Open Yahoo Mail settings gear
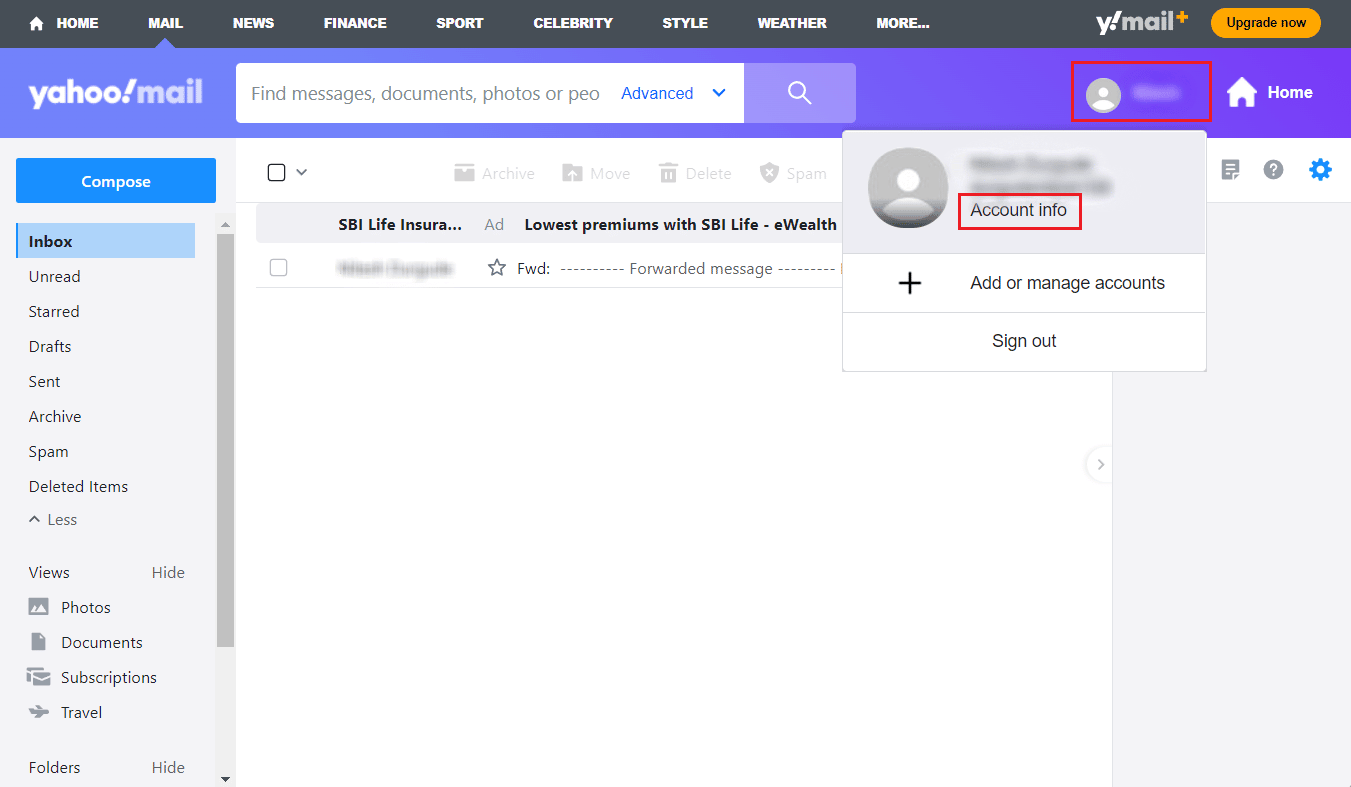Image resolution: width=1351 pixels, height=787 pixels. point(1320,169)
